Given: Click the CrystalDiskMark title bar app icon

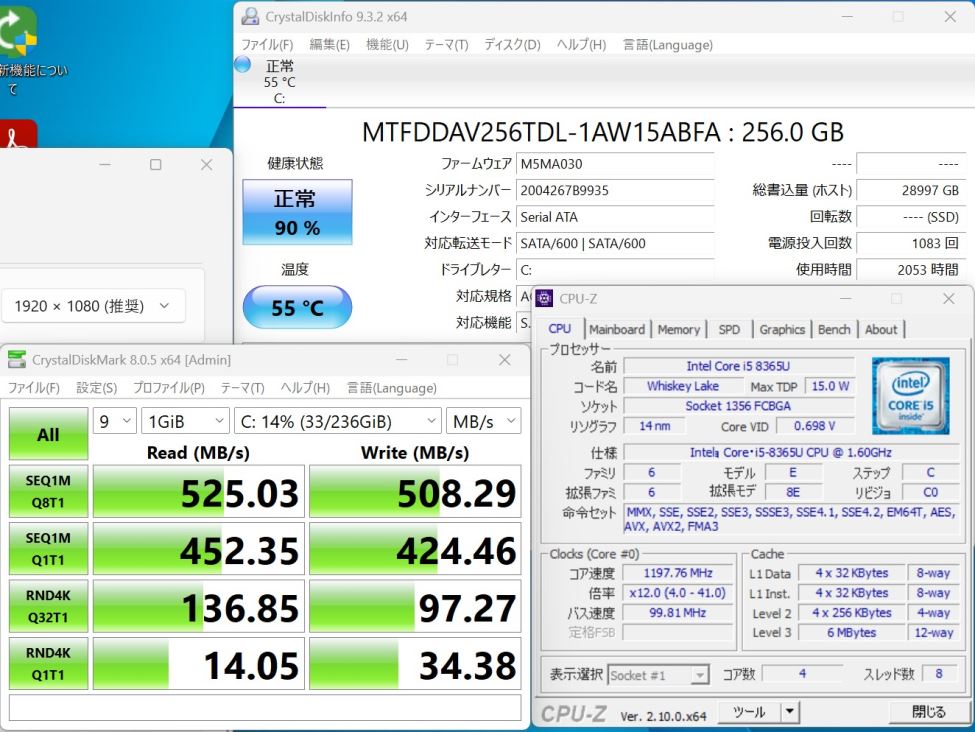Looking at the screenshot, I should 17,359.
